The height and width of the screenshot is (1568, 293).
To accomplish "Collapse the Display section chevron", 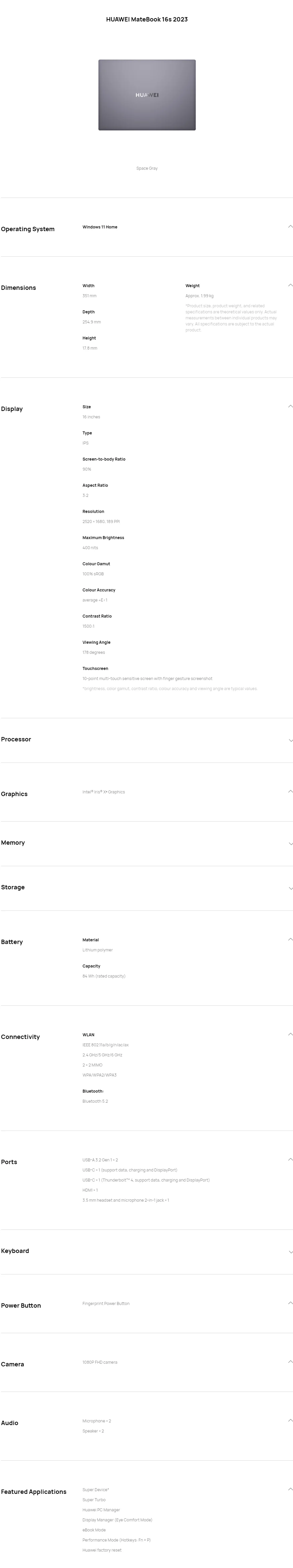I will 290,406.
